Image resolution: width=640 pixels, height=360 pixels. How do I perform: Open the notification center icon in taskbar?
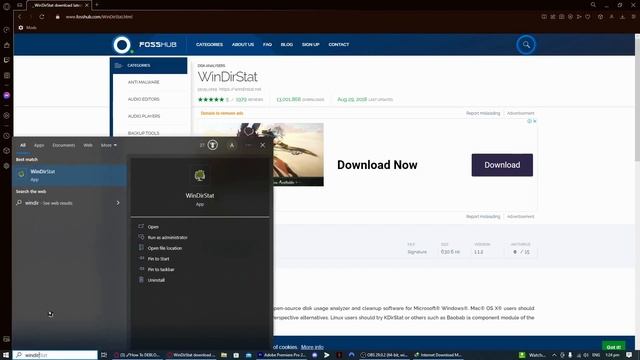pyautogui.click(x=629, y=355)
